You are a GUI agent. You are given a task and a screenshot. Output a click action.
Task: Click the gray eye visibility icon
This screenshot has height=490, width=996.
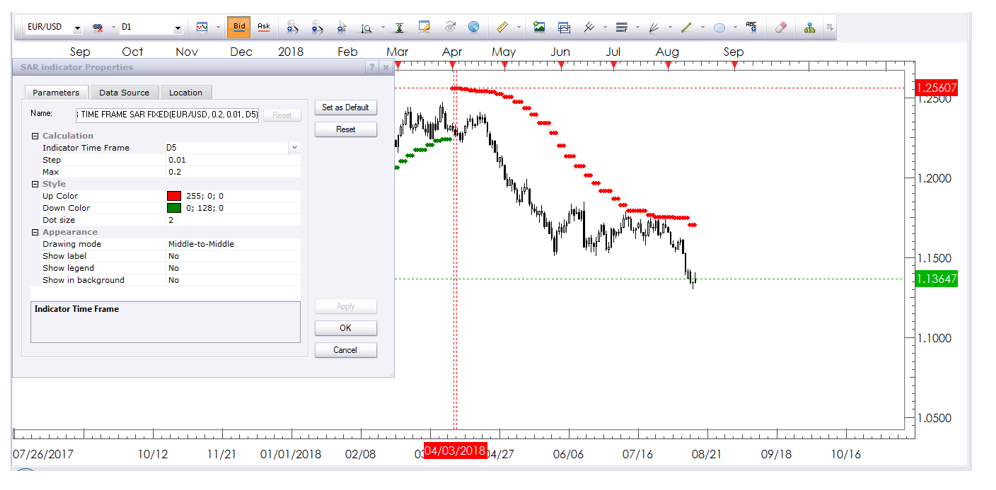coord(450,27)
